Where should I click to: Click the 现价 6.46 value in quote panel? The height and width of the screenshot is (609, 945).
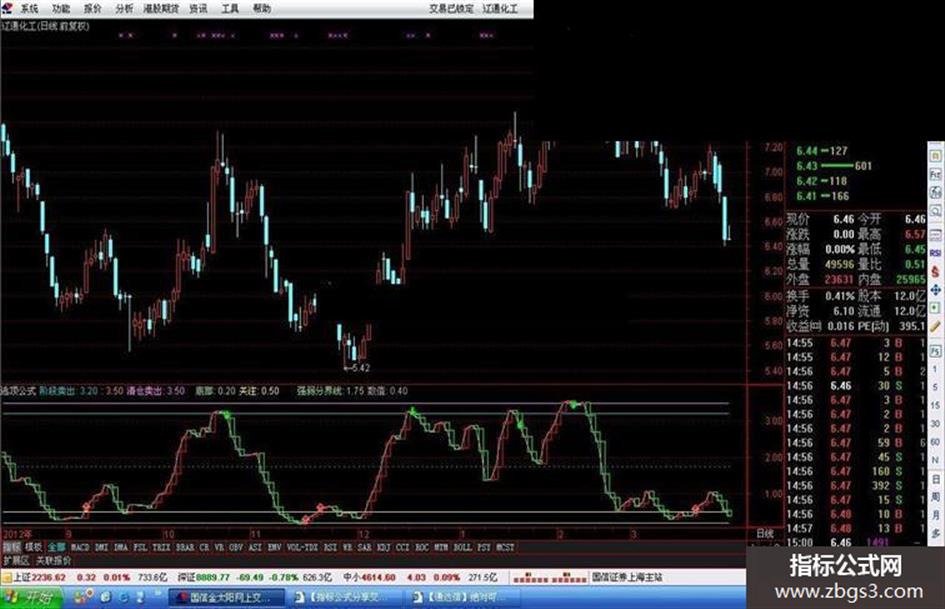[x=843, y=219]
